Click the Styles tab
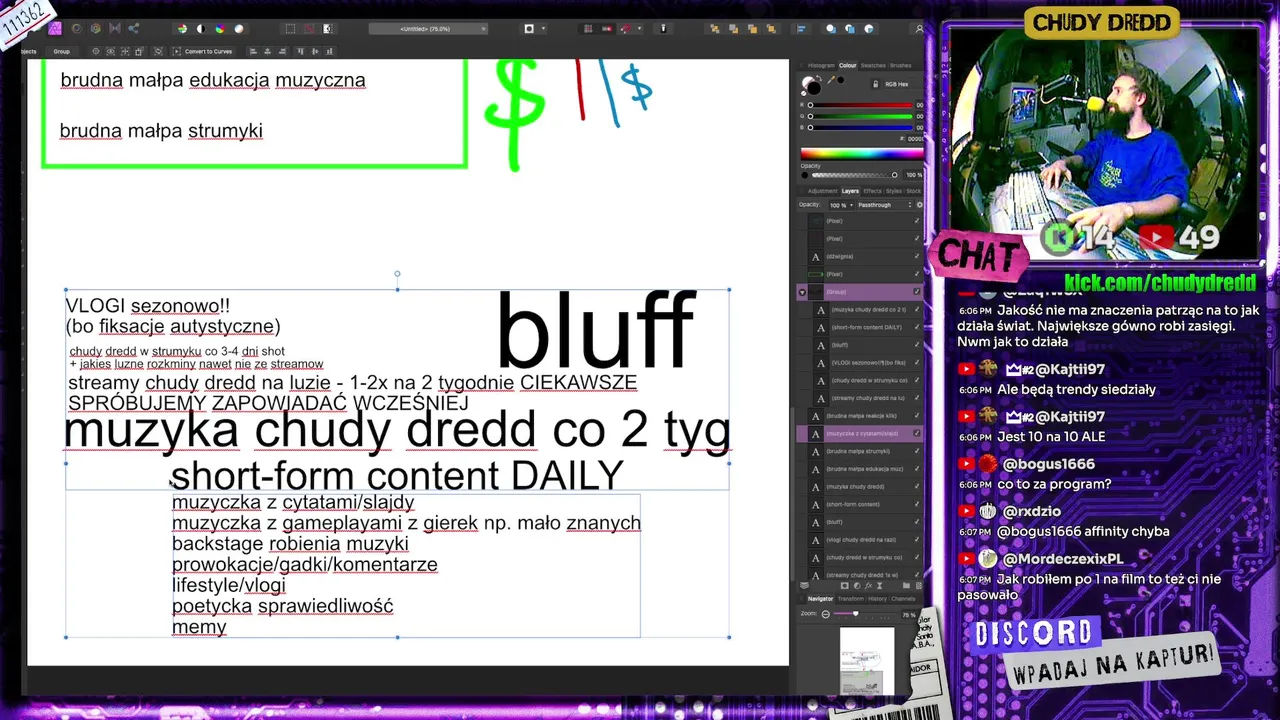 (894, 191)
